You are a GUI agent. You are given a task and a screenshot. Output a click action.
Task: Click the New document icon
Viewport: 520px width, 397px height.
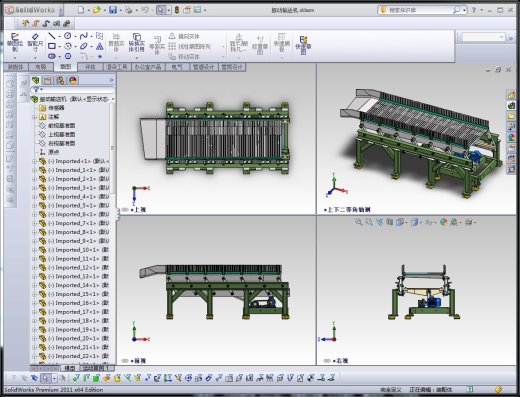pos(81,10)
